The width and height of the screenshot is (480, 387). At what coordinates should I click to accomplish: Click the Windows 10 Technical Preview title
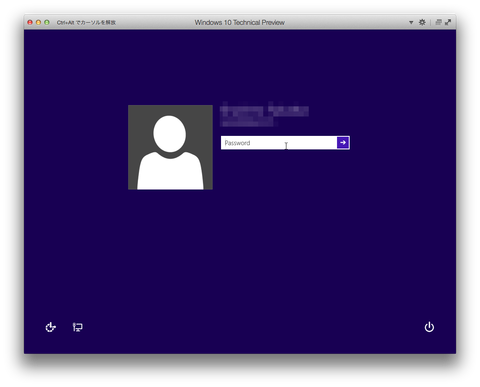pyautogui.click(x=240, y=22)
